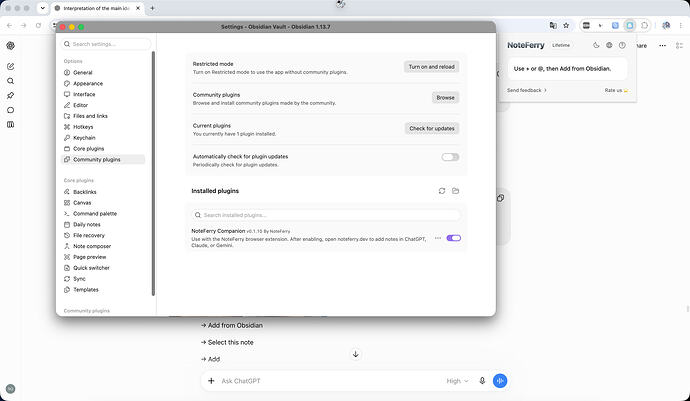
Task: Click the active NoteFerry extension toolbar icon
Action: [x=630, y=26]
